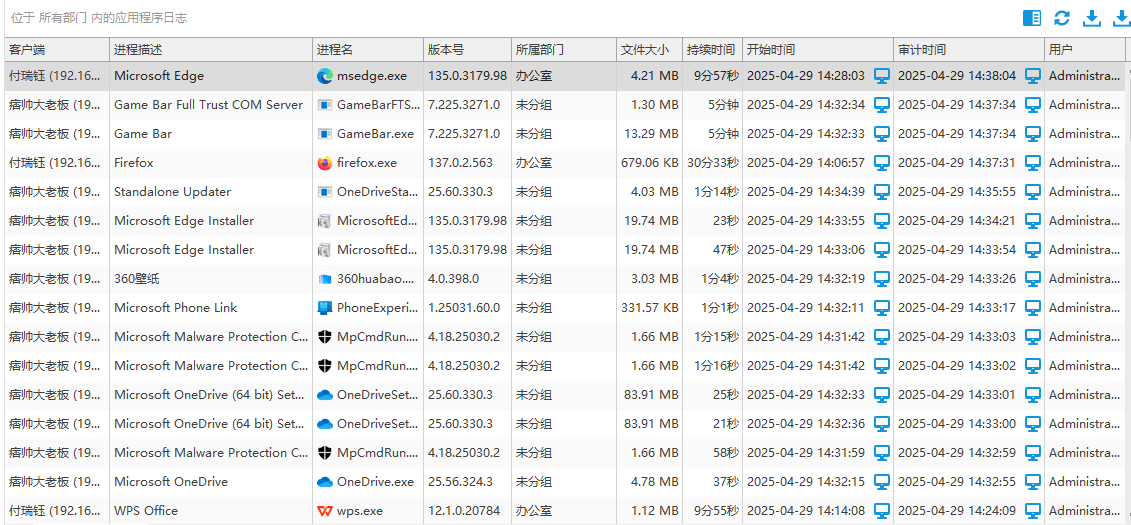Click the OneDrive.exe cloud icon
This screenshot has height=525, width=1131.
click(x=325, y=482)
